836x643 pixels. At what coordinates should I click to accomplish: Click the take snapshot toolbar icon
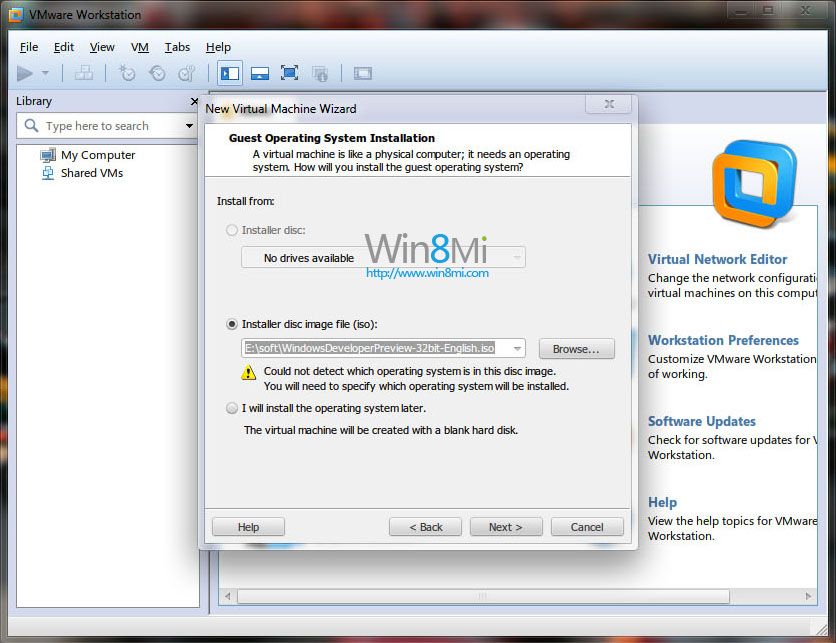pyautogui.click(x=127, y=73)
